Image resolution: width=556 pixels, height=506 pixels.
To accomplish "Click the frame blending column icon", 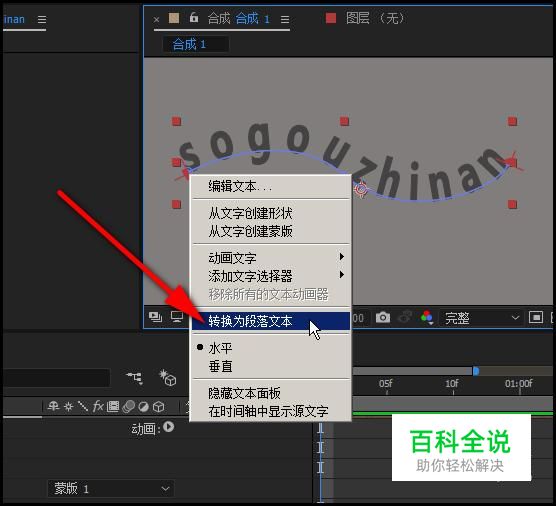I will (113, 406).
